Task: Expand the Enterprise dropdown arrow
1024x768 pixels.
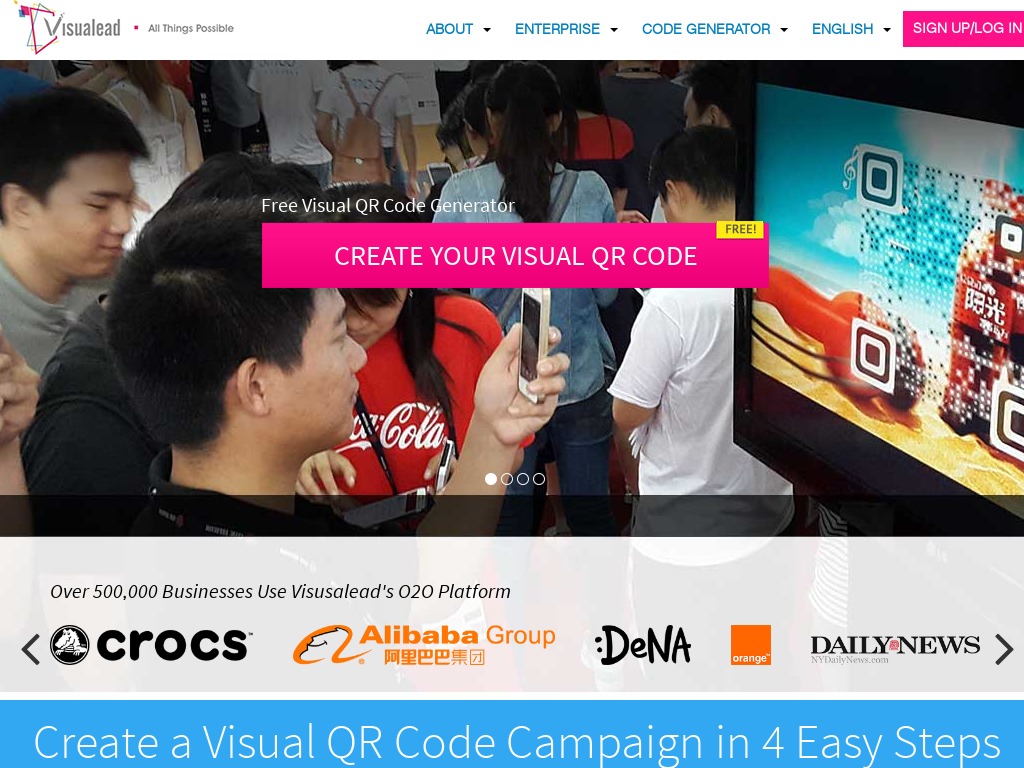Action: point(614,29)
